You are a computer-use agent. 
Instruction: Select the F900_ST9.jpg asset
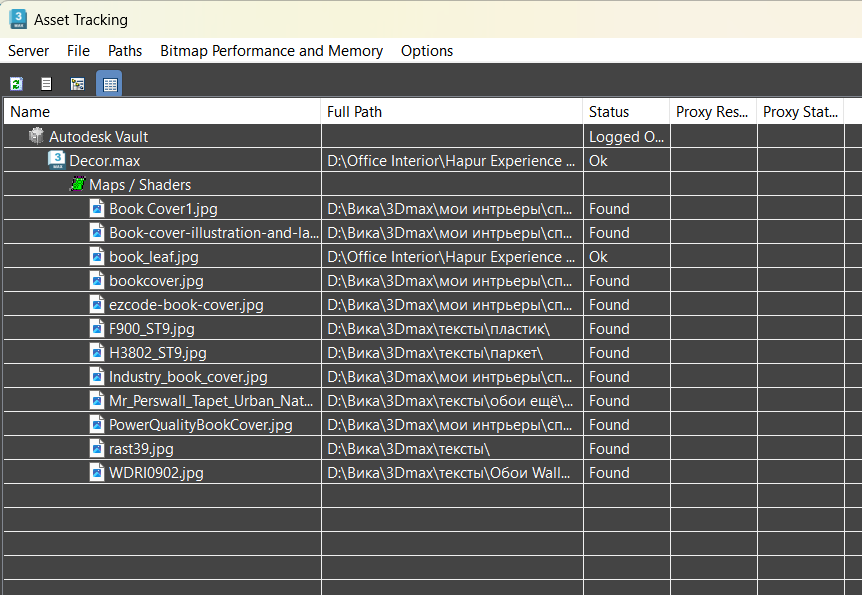[x=152, y=329]
